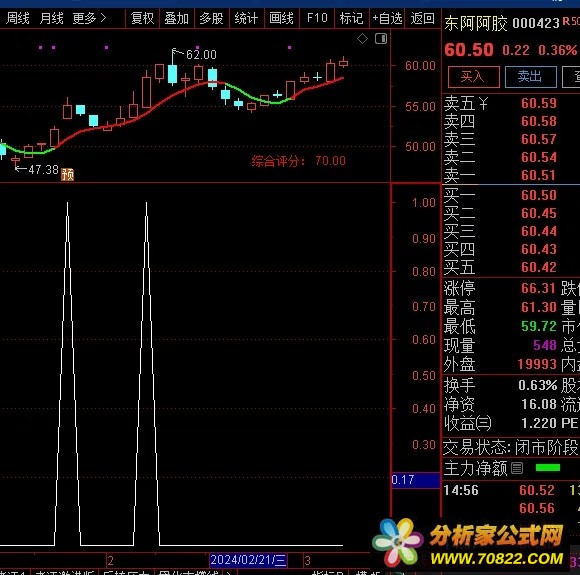Click the blue 0.17 indicator value box
The height and width of the screenshot is (575, 580).
pos(415,480)
